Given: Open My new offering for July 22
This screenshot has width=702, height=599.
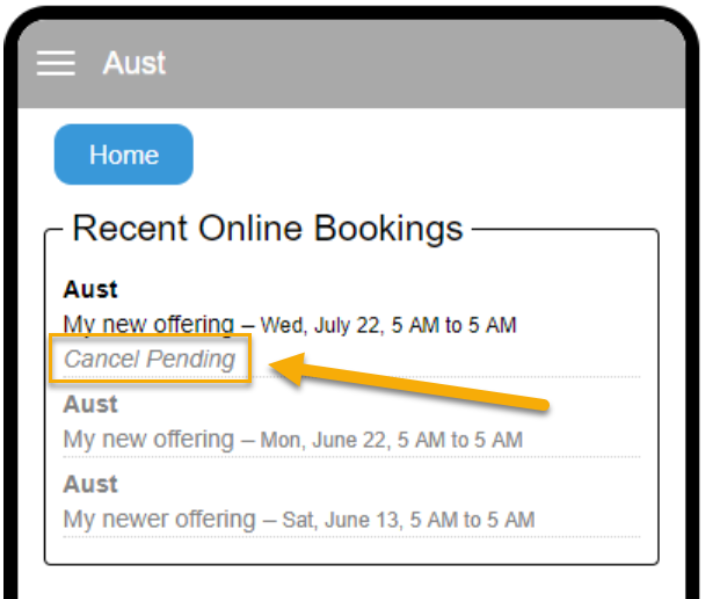Looking at the screenshot, I should pos(148,324).
